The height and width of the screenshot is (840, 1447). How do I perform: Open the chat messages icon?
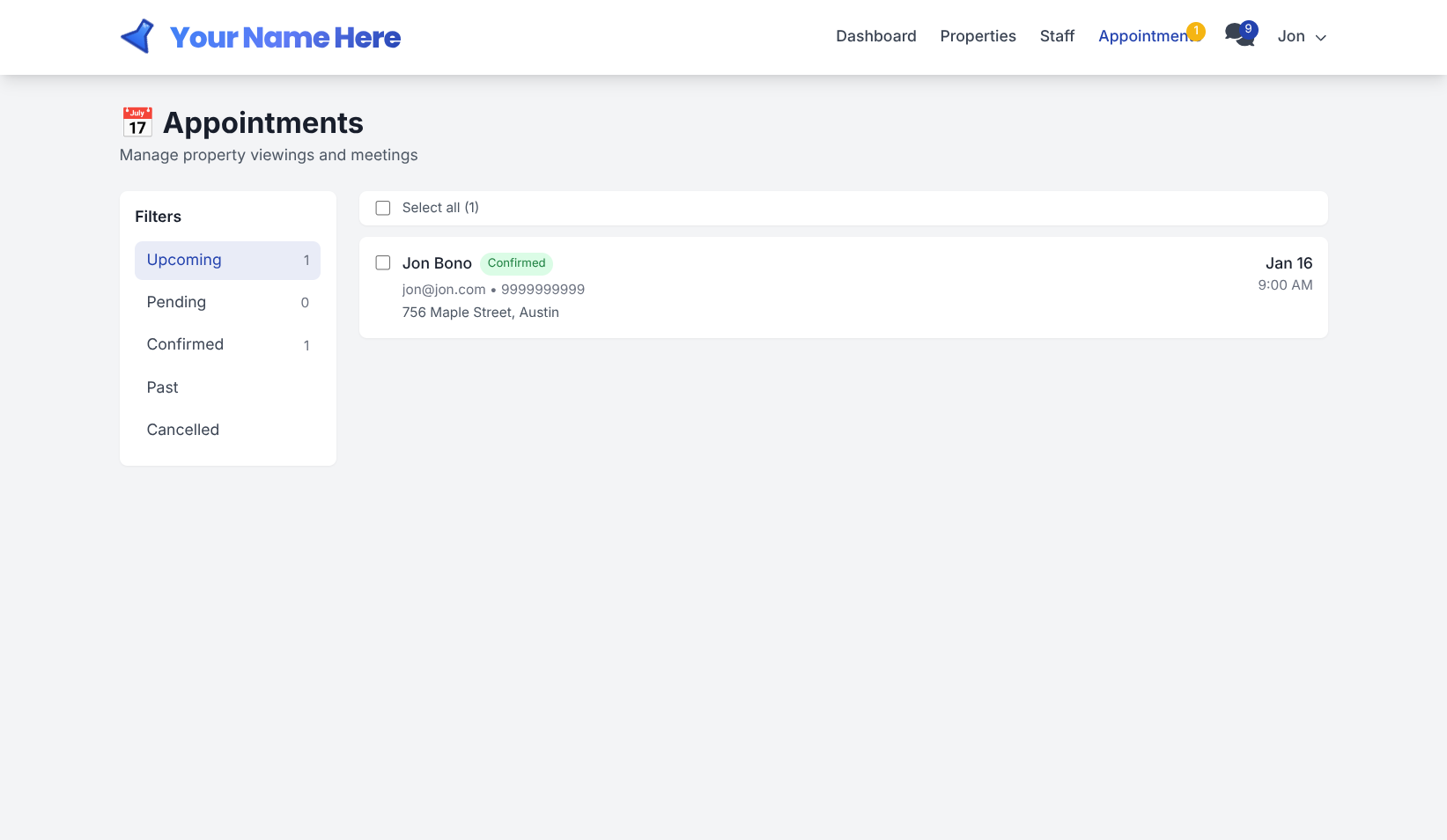point(1236,37)
